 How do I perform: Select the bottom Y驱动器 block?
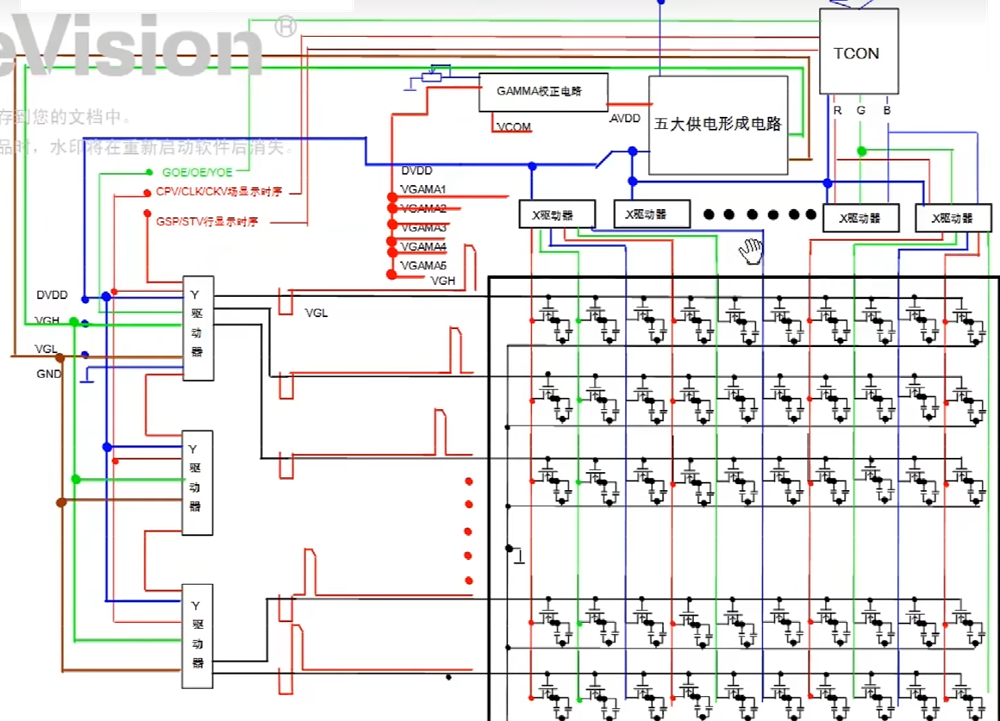coord(197,636)
